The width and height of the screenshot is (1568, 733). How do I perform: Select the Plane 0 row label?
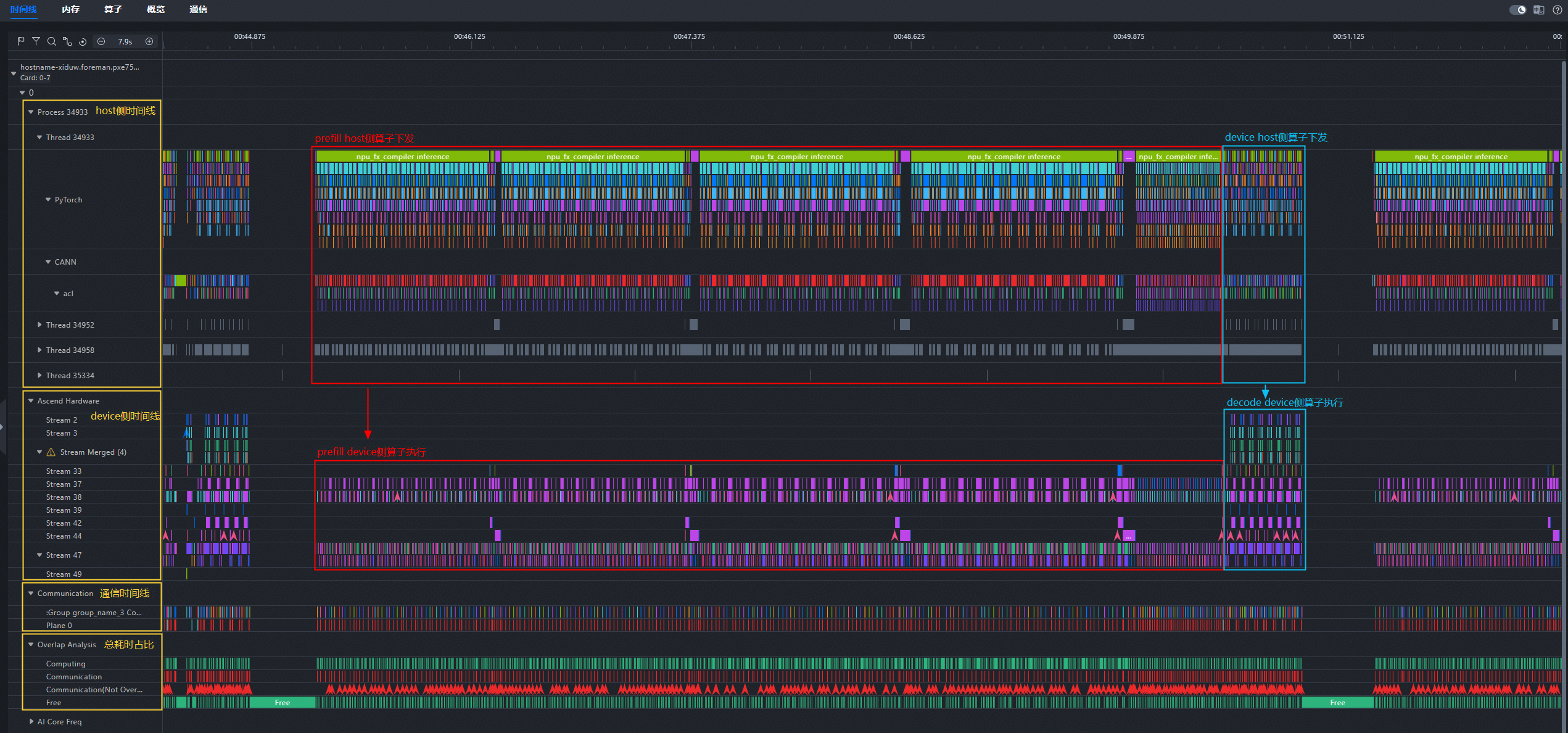point(59,626)
